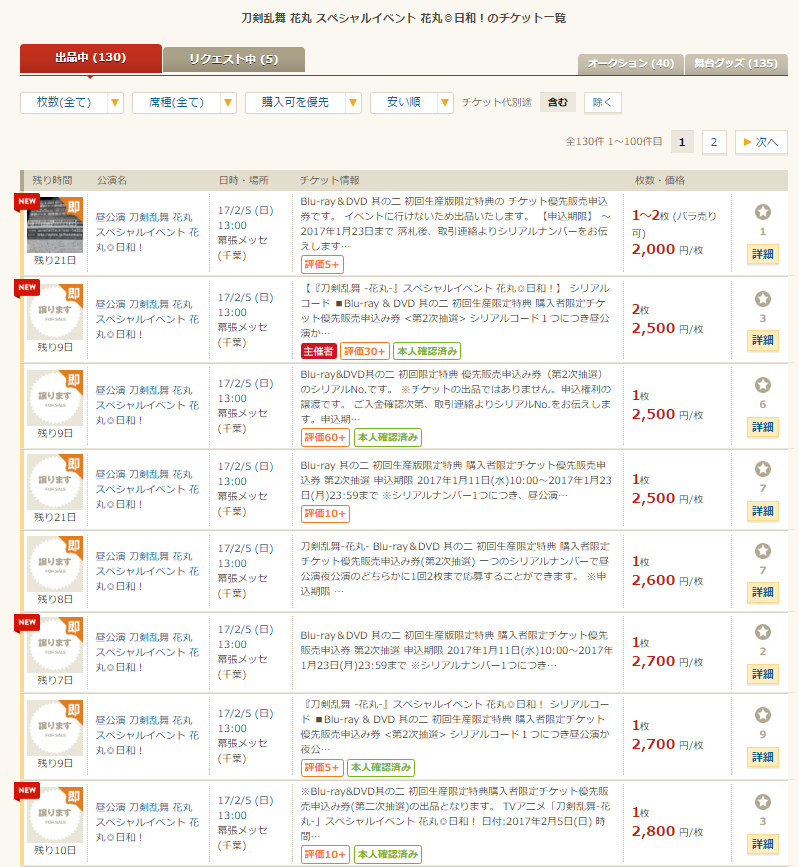Favorite the 2,000円 ticket star icon

click(x=763, y=212)
